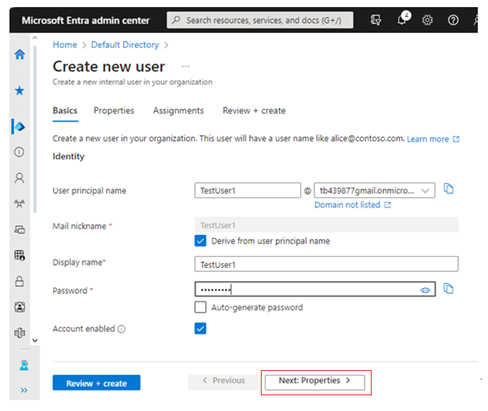Switch to the Assignments tab
The height and width of the screenshot is (411, 488).
pos(178,111)
